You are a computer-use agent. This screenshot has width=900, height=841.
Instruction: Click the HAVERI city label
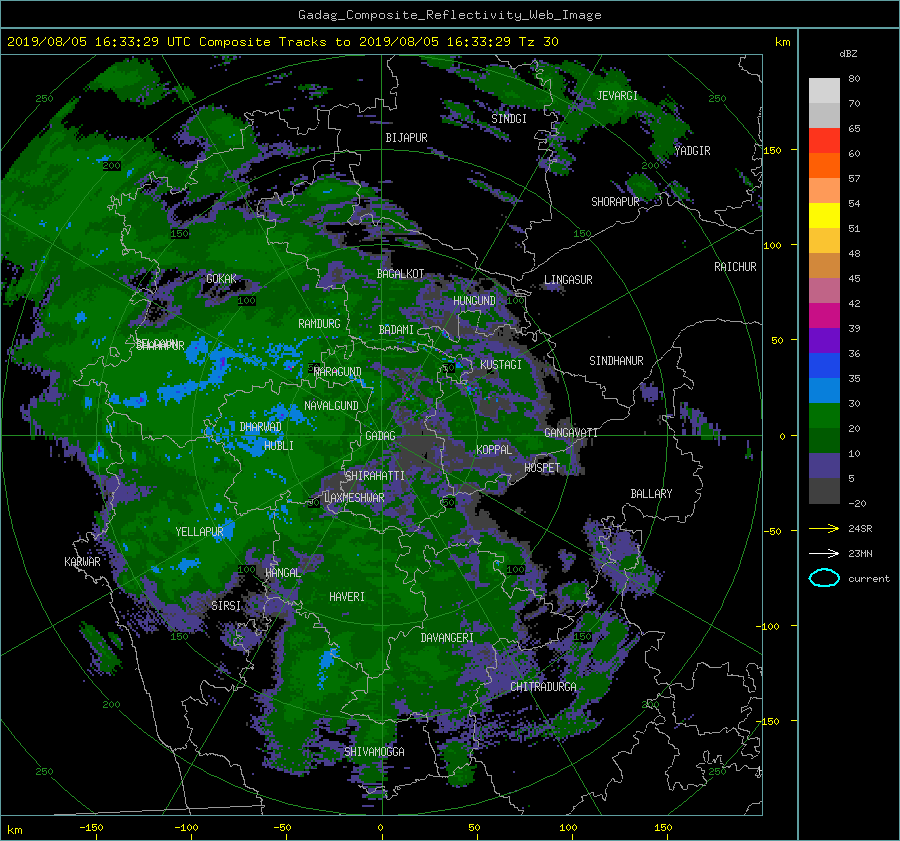click(347, 597)
